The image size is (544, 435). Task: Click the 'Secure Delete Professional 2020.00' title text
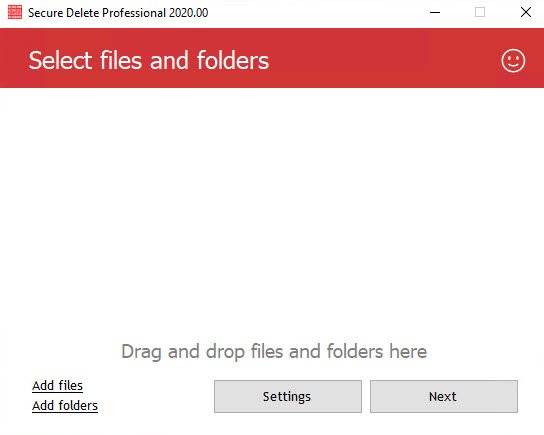[118, 13]
